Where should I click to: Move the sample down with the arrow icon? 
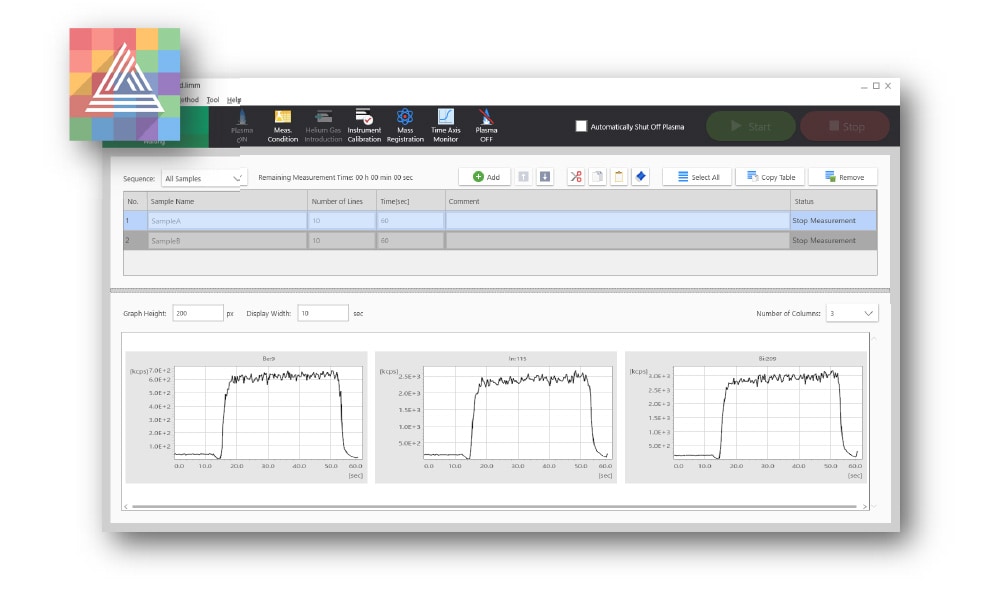545,176
